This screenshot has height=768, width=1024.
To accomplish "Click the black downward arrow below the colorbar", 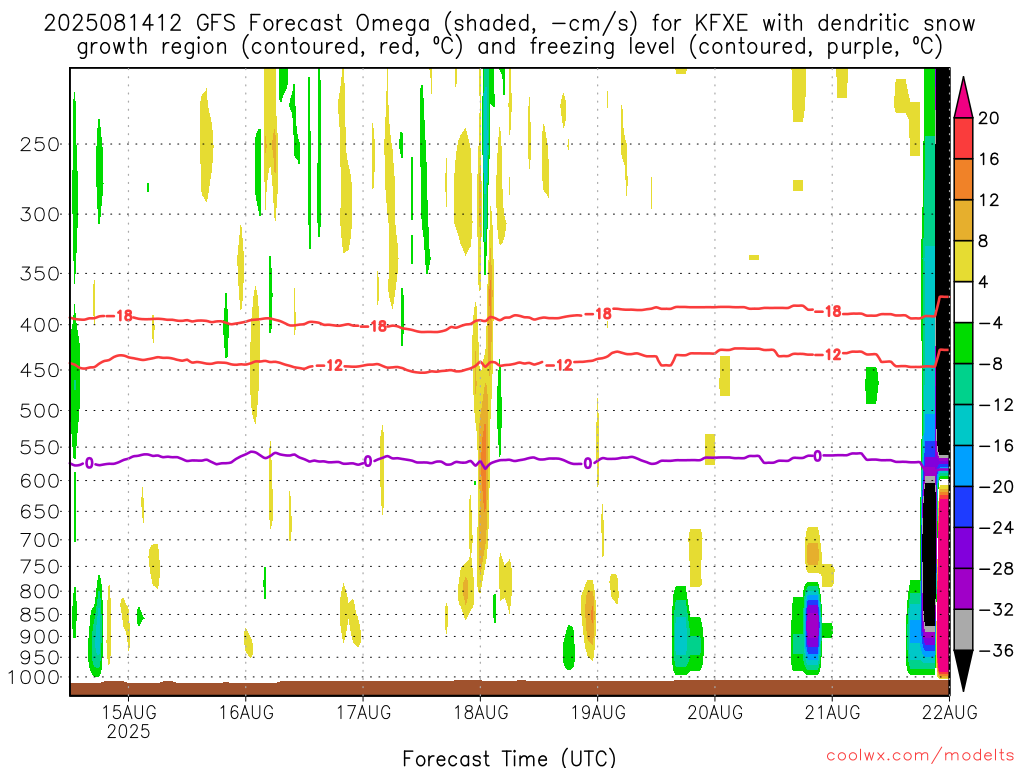I will (x=964, y=671).
